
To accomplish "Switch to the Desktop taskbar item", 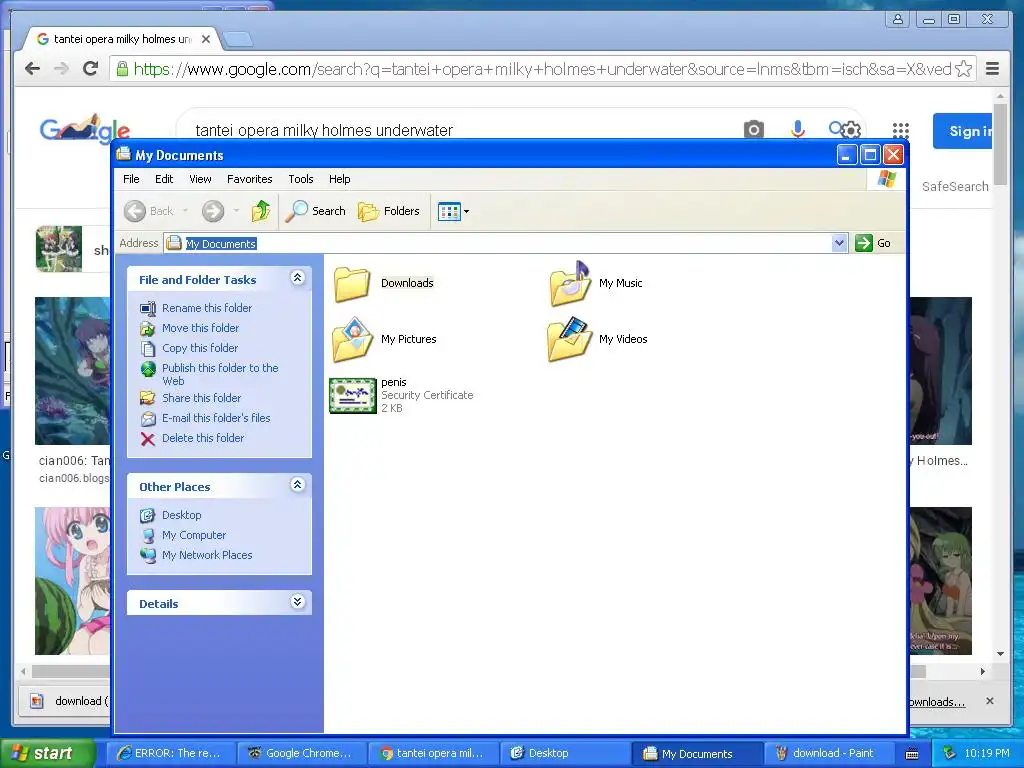I will tap(564, 754).
